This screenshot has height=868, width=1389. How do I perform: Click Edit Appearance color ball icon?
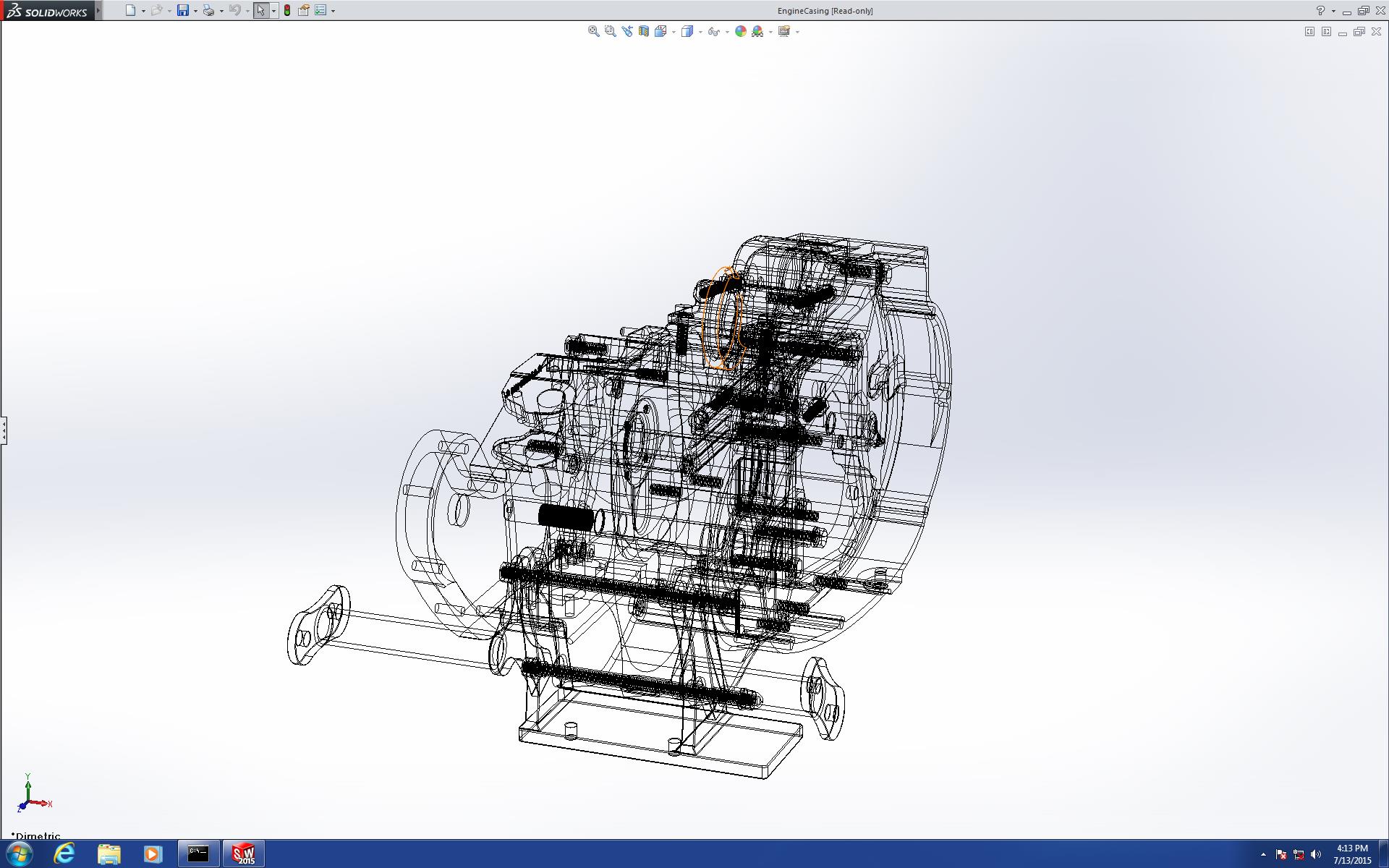pyautogui.click(x=740, y=31)
